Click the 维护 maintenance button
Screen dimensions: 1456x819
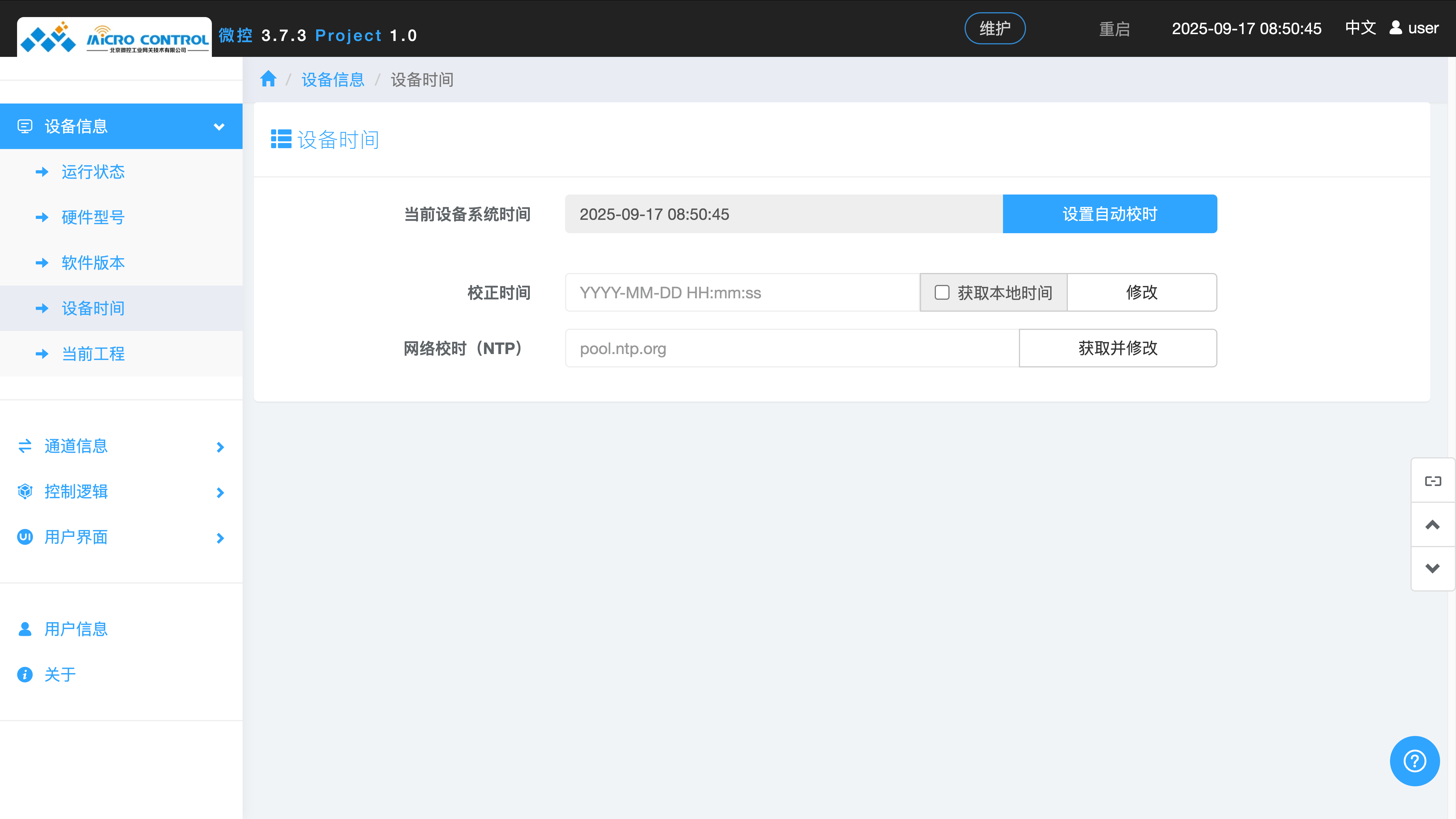(x=994, y=28)
